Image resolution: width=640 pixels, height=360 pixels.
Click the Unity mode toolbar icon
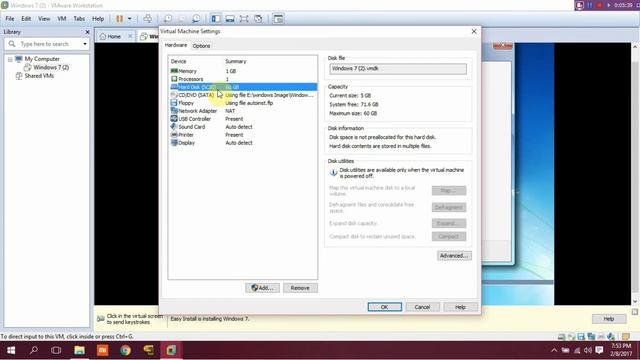point(258,19)
